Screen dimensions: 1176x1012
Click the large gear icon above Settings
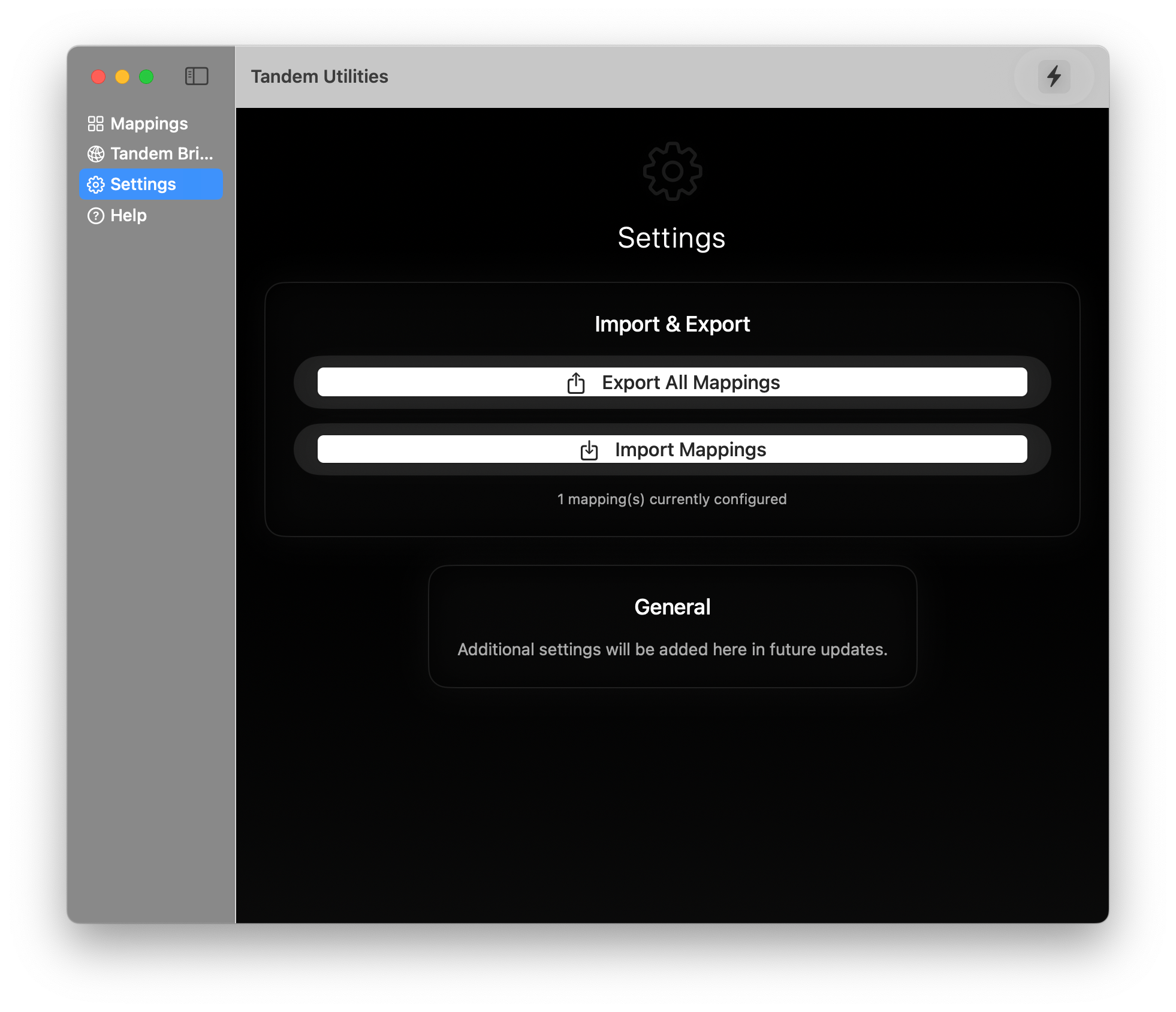[672, 171]
